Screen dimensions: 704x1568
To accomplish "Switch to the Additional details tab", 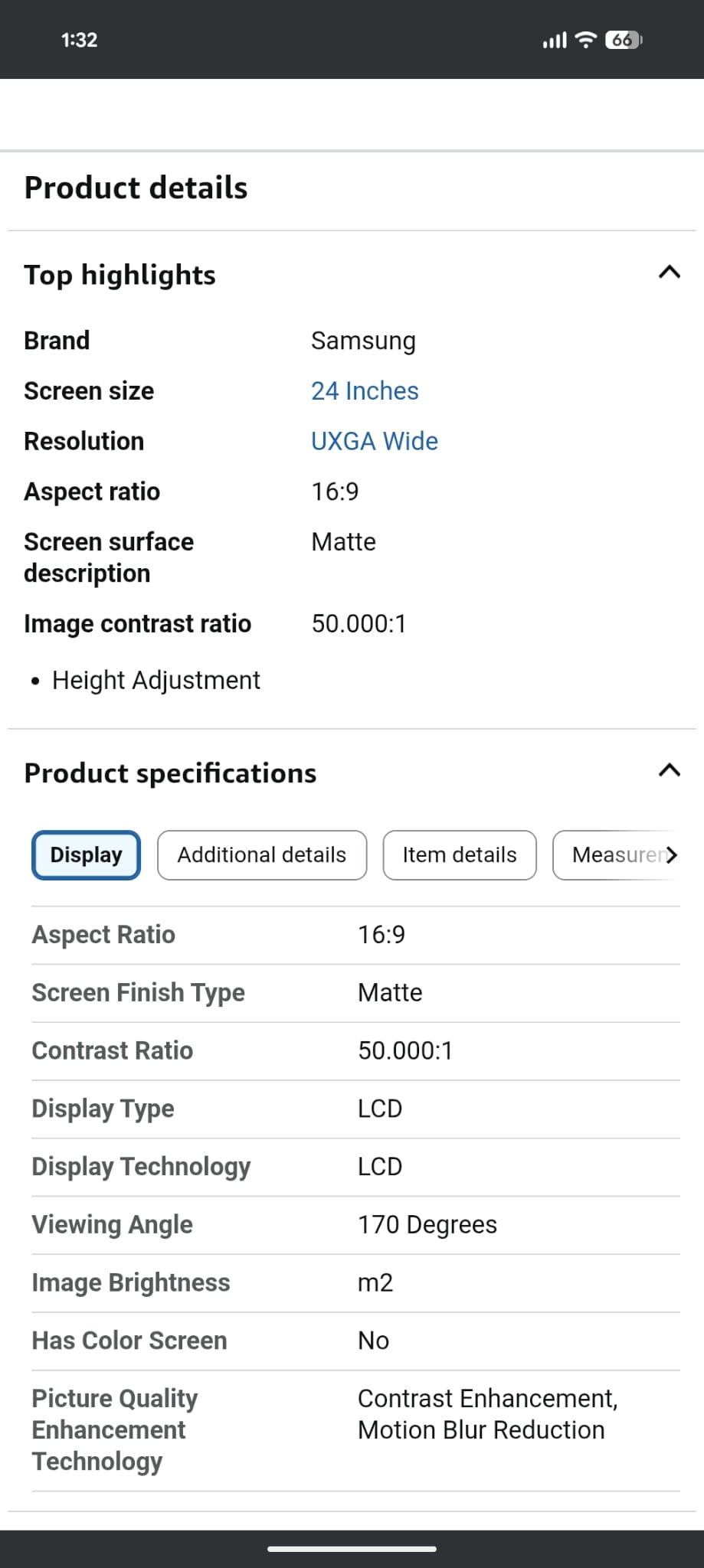I will pos(262,855).
